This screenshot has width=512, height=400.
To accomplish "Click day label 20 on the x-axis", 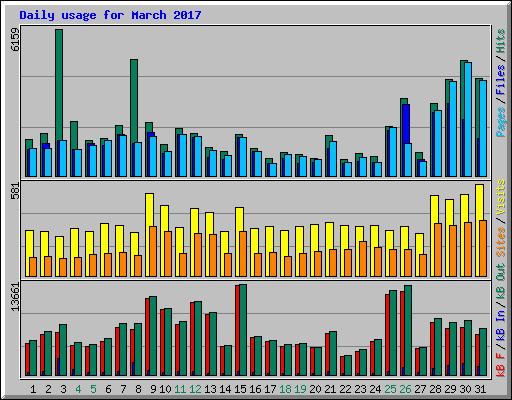I will pos(315,389).
